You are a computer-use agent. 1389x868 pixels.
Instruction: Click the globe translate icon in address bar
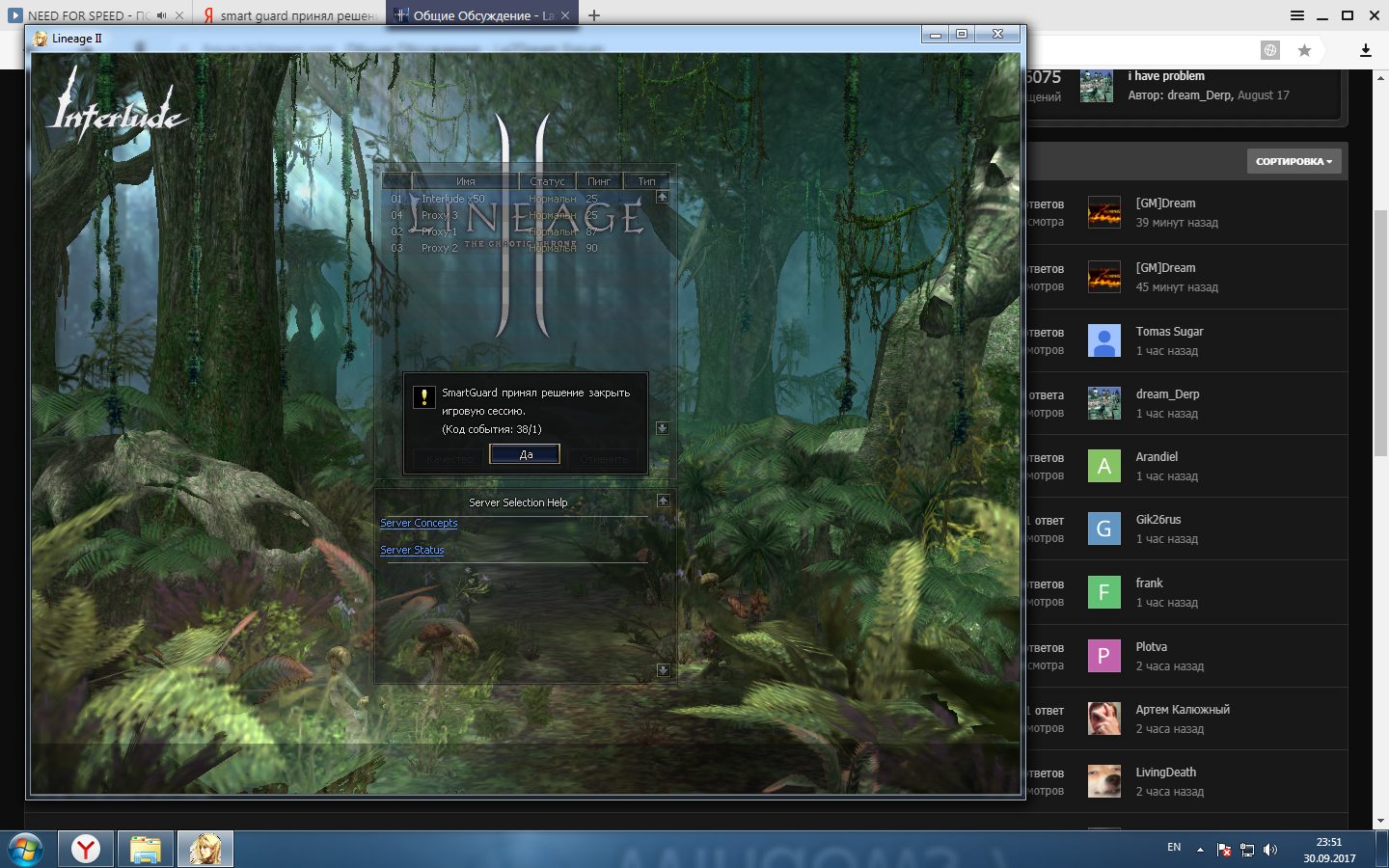(1270, 50)
